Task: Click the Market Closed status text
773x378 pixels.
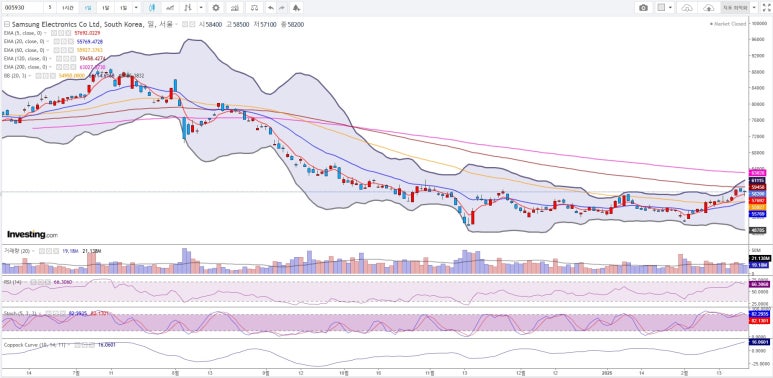Action: pos(730,24)
